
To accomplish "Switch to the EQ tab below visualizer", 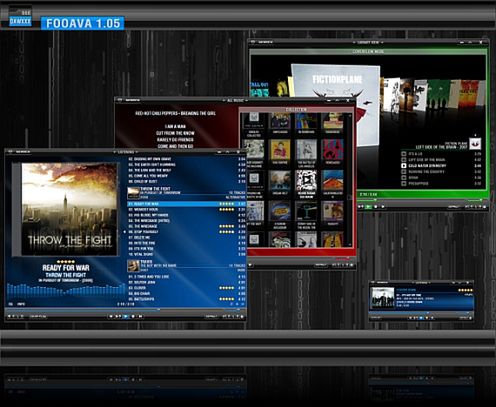I will coord(11,304).
